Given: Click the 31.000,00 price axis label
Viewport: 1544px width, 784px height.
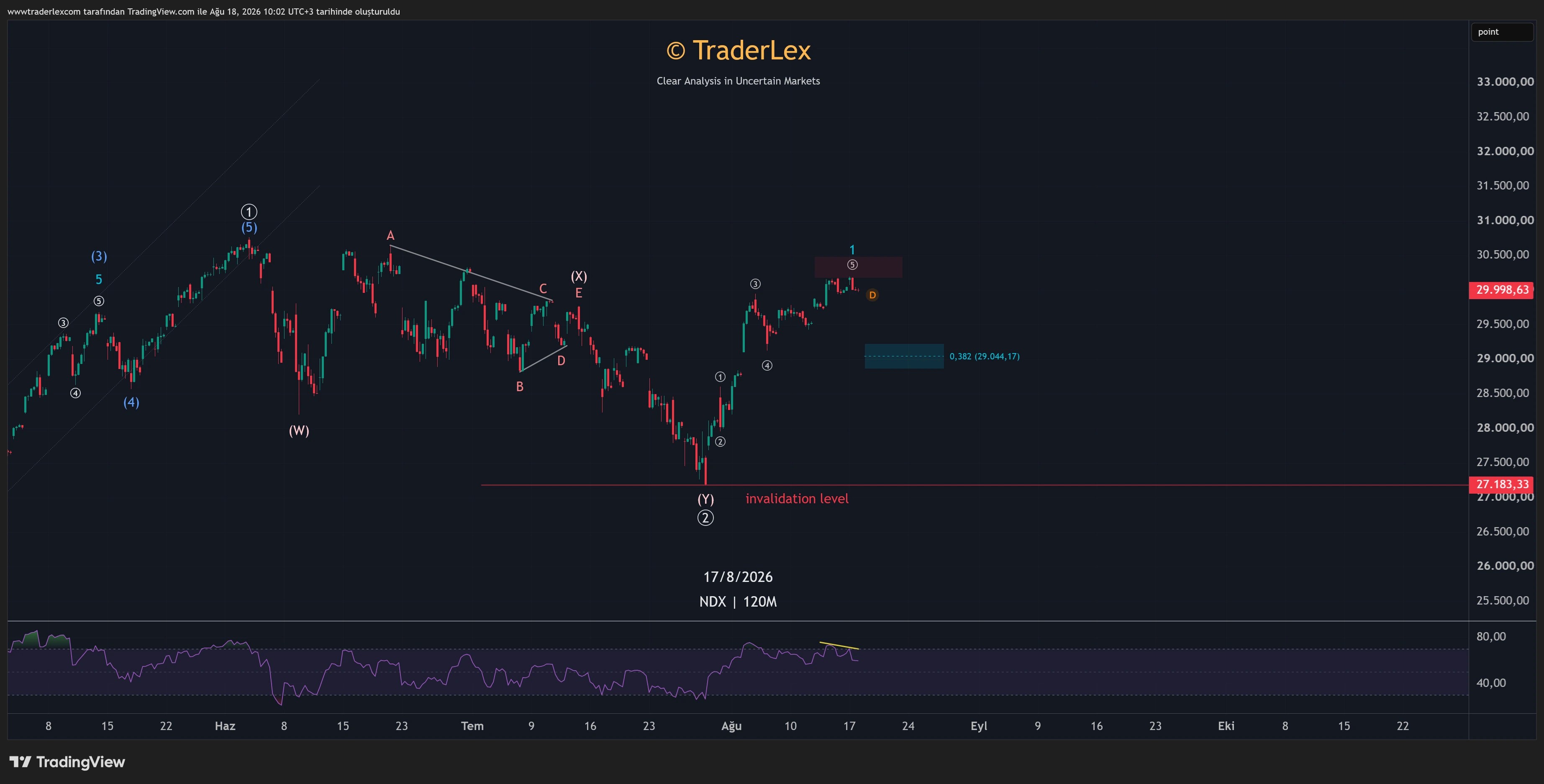Looking at the screenshot, I should pos(1505,220).
